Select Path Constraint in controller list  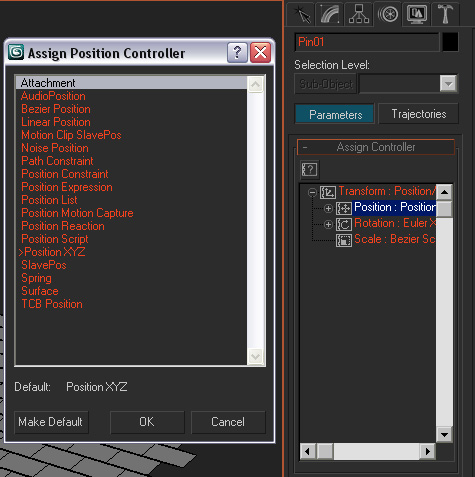point(57,161)
